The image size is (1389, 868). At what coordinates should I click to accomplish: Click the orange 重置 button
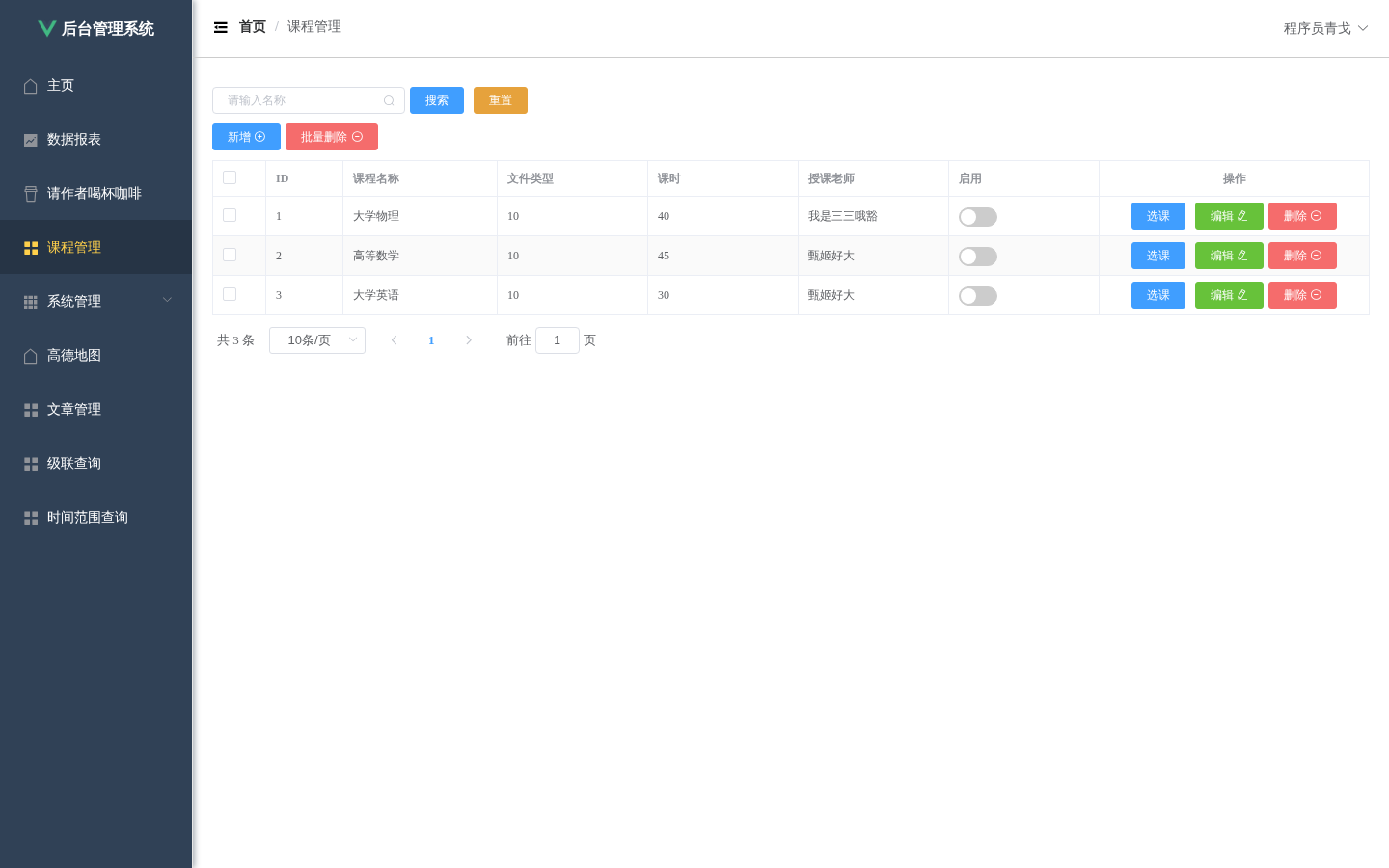coord(501,100)
